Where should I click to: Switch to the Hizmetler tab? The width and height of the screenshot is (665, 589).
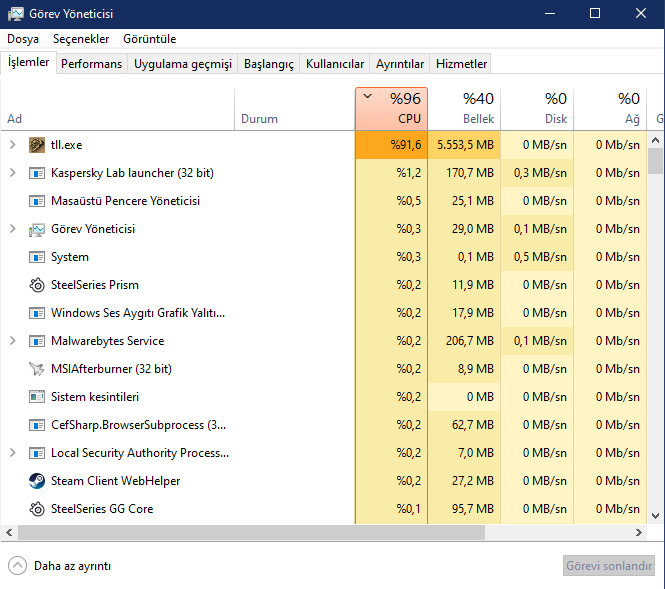tap(461, 64)
